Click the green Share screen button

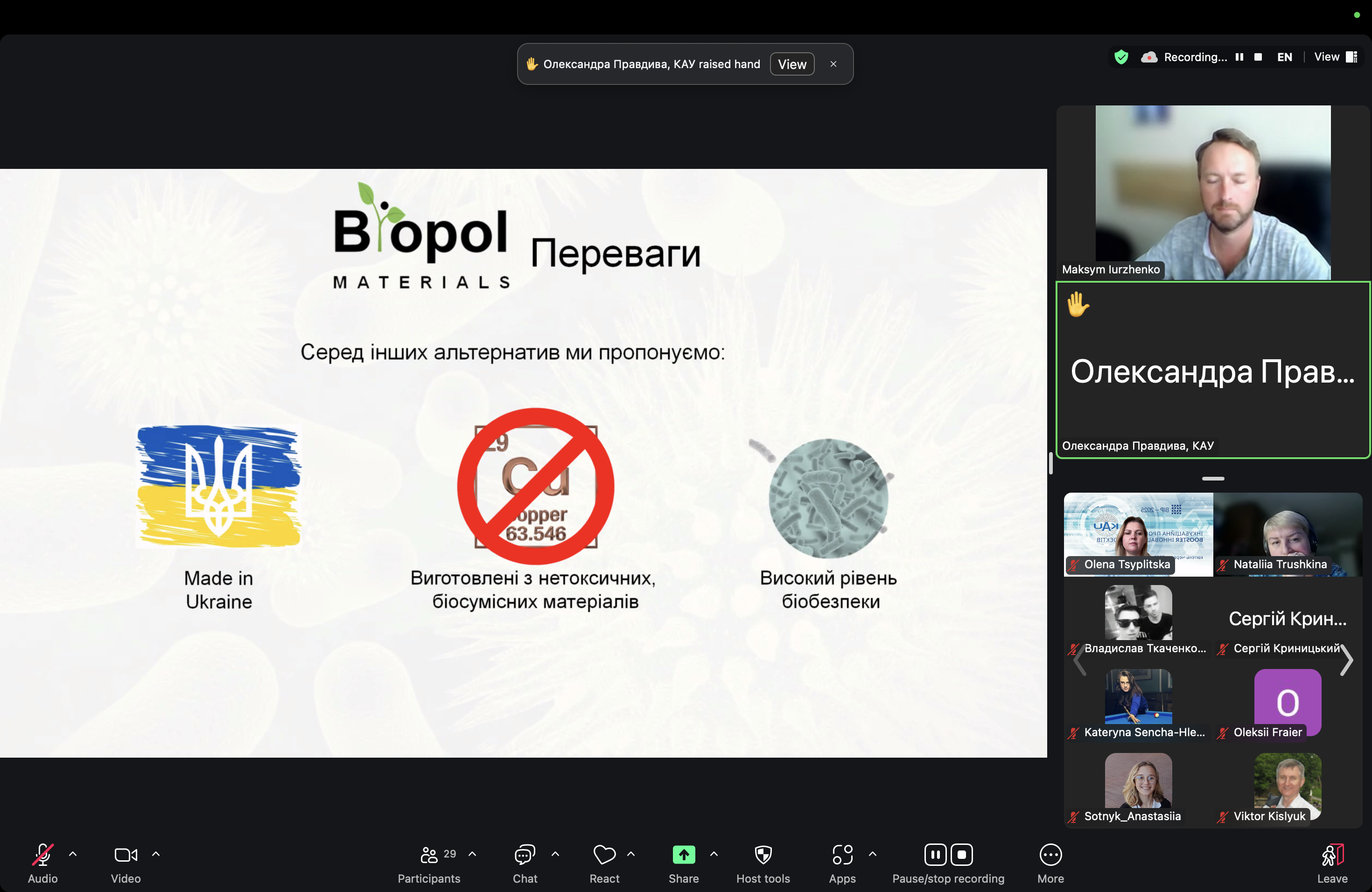point(684,863)
